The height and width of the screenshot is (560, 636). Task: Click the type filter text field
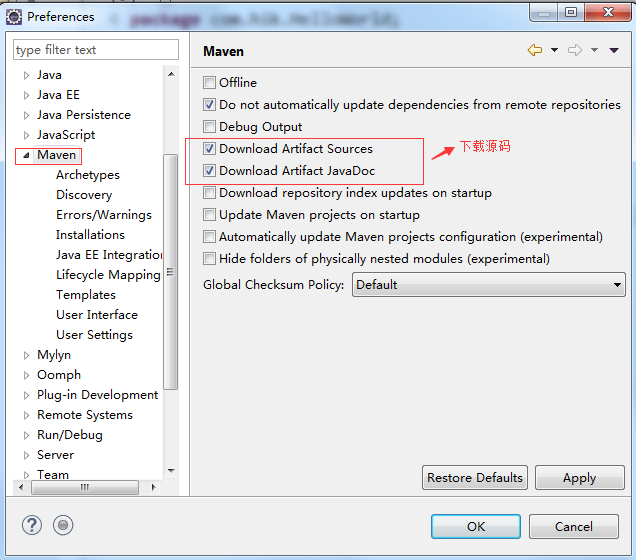96,49
